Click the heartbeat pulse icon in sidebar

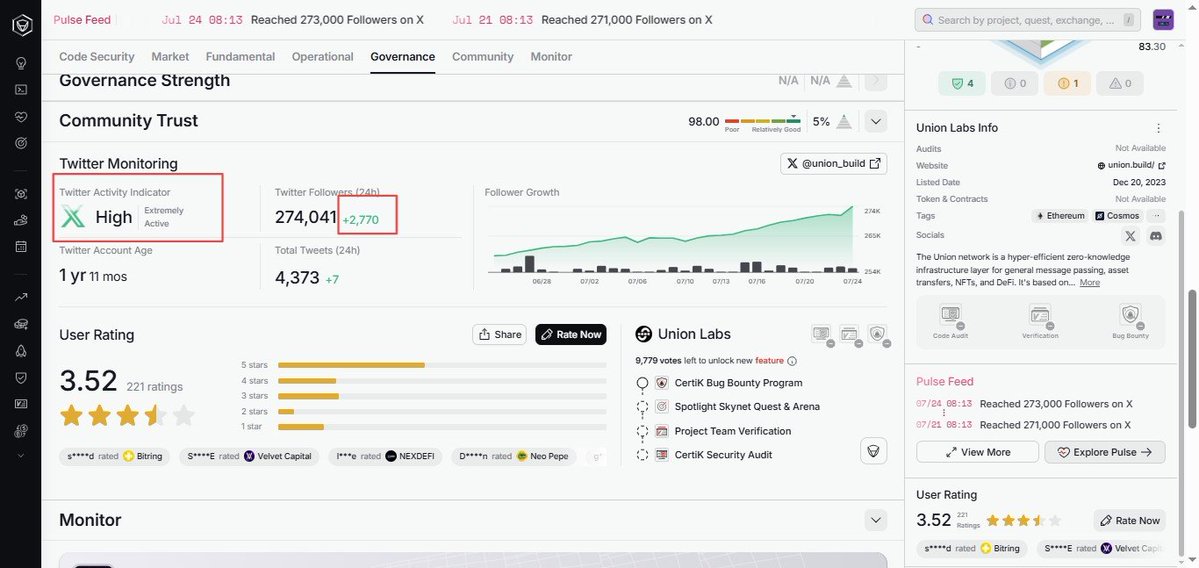click(21, 117)
